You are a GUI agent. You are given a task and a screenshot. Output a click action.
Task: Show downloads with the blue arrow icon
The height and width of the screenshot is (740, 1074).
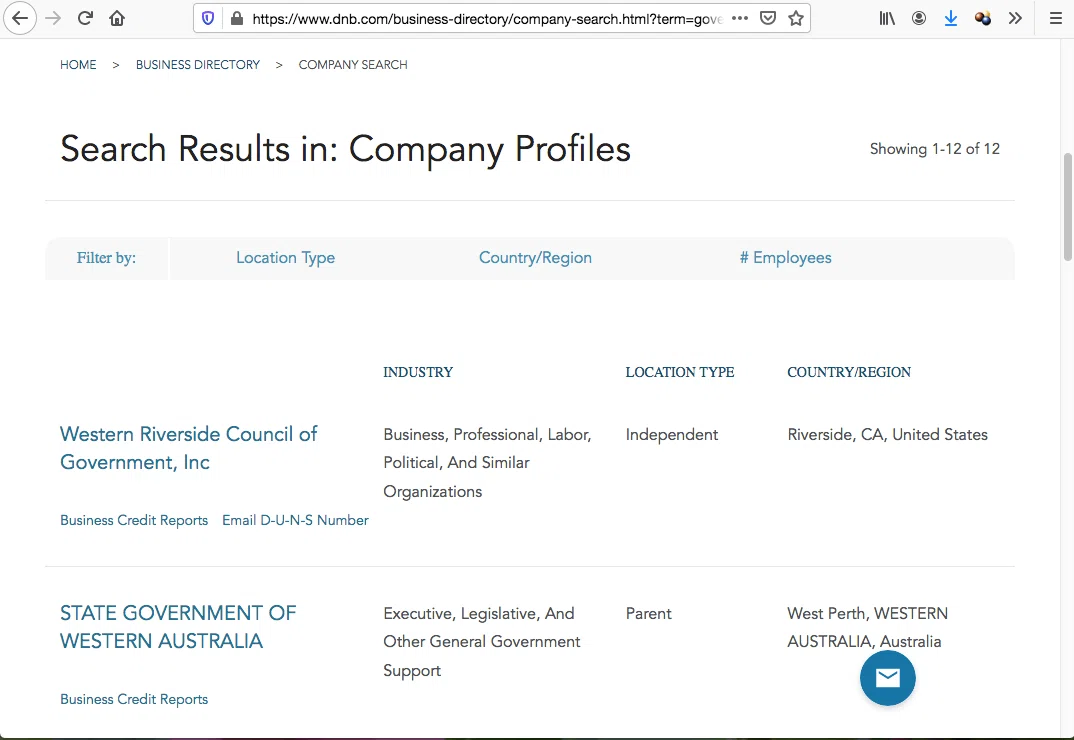951,18
